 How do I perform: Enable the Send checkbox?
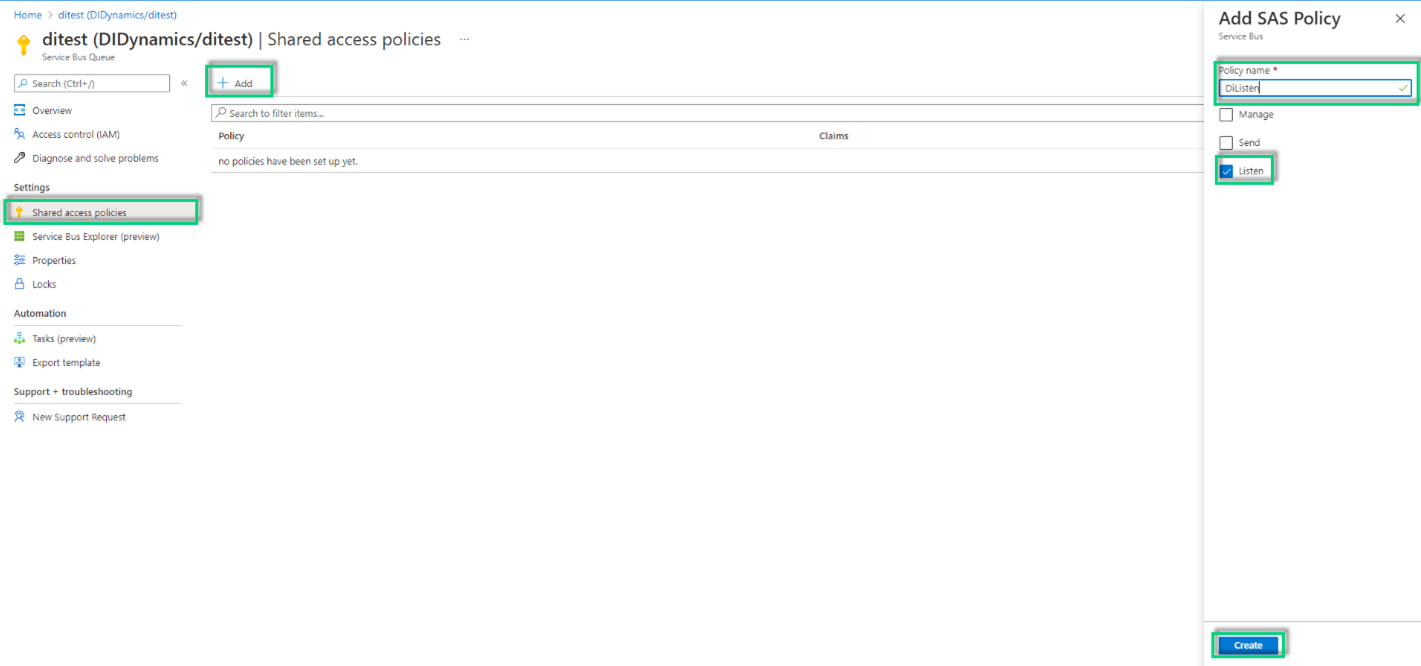click(x=1226, y=143)
